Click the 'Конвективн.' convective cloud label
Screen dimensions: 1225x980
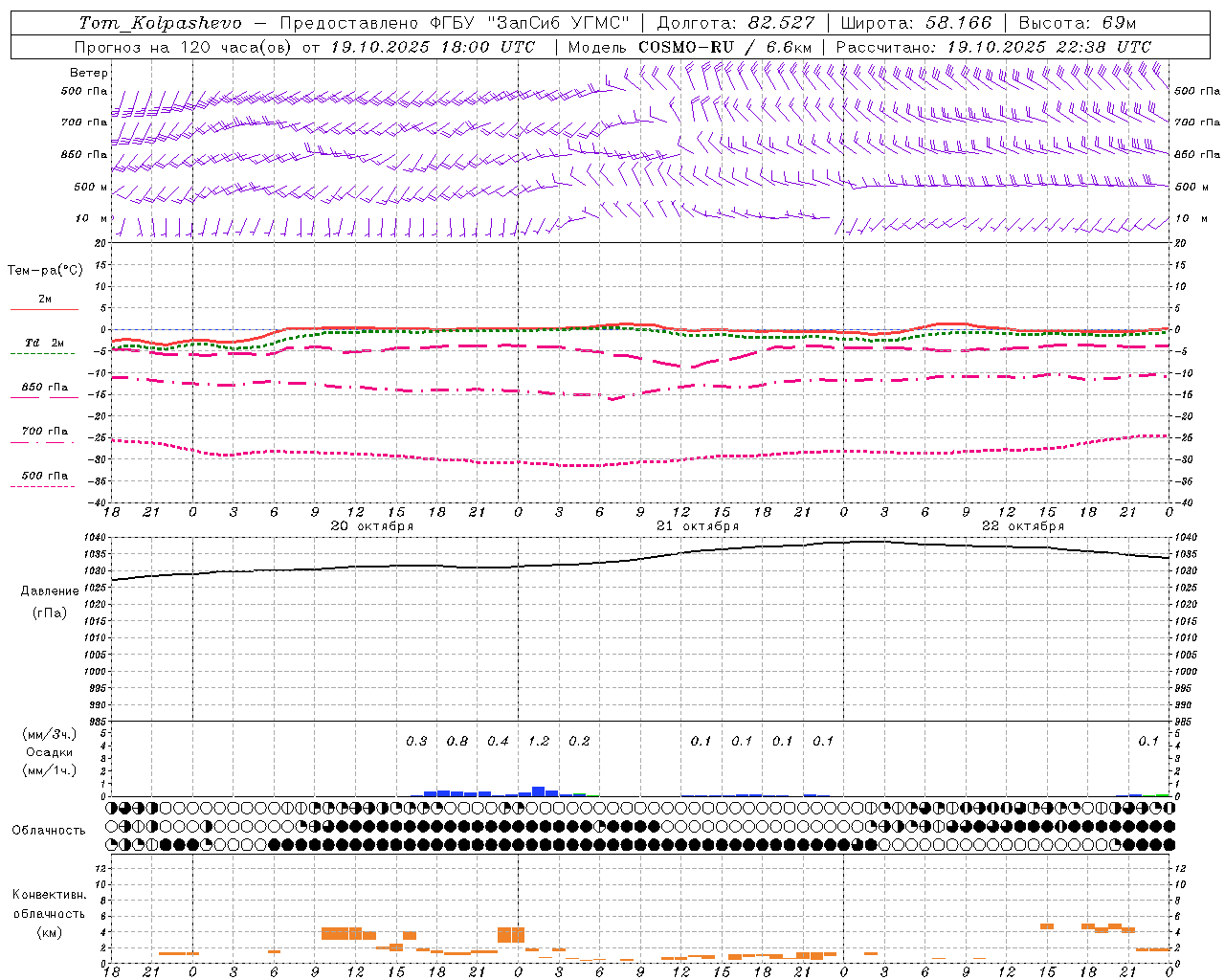coord(49,895)
